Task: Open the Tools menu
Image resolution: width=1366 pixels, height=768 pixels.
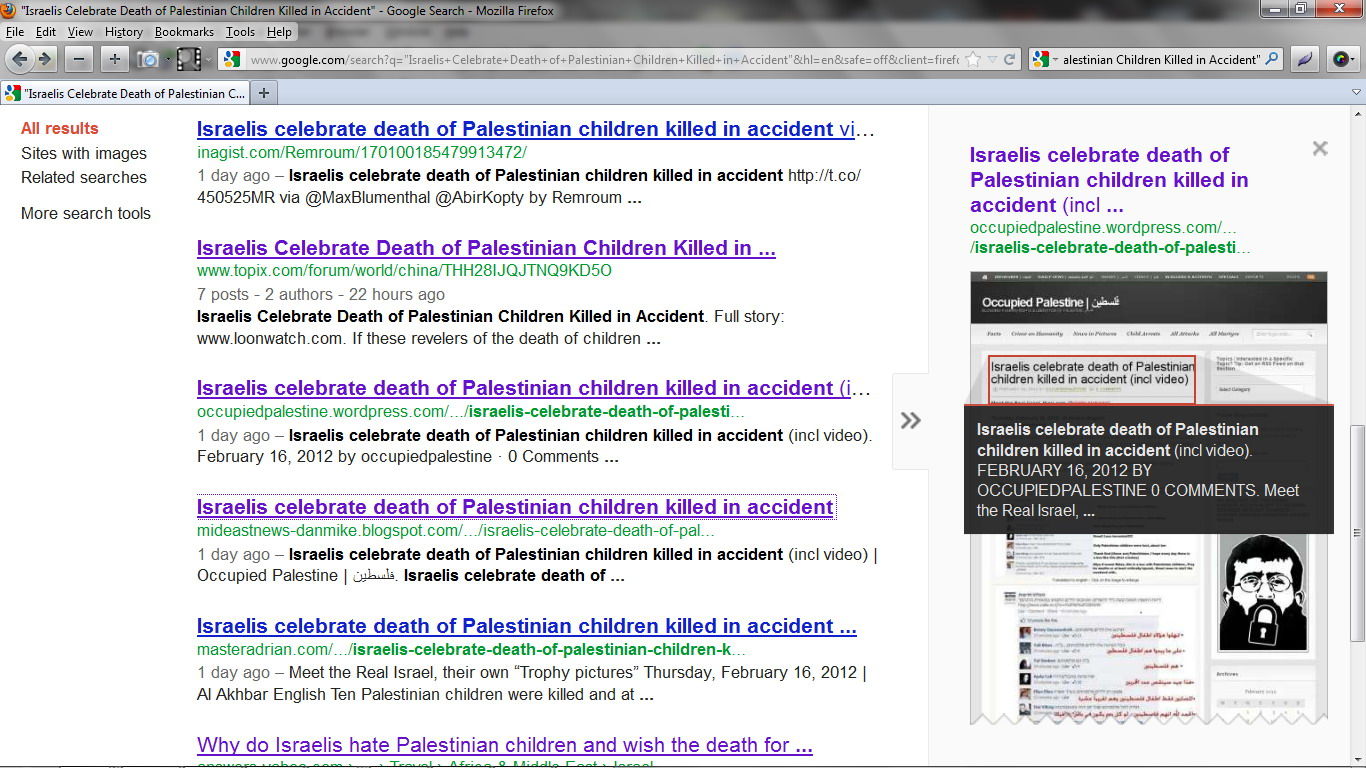Action: coord(240,32)
